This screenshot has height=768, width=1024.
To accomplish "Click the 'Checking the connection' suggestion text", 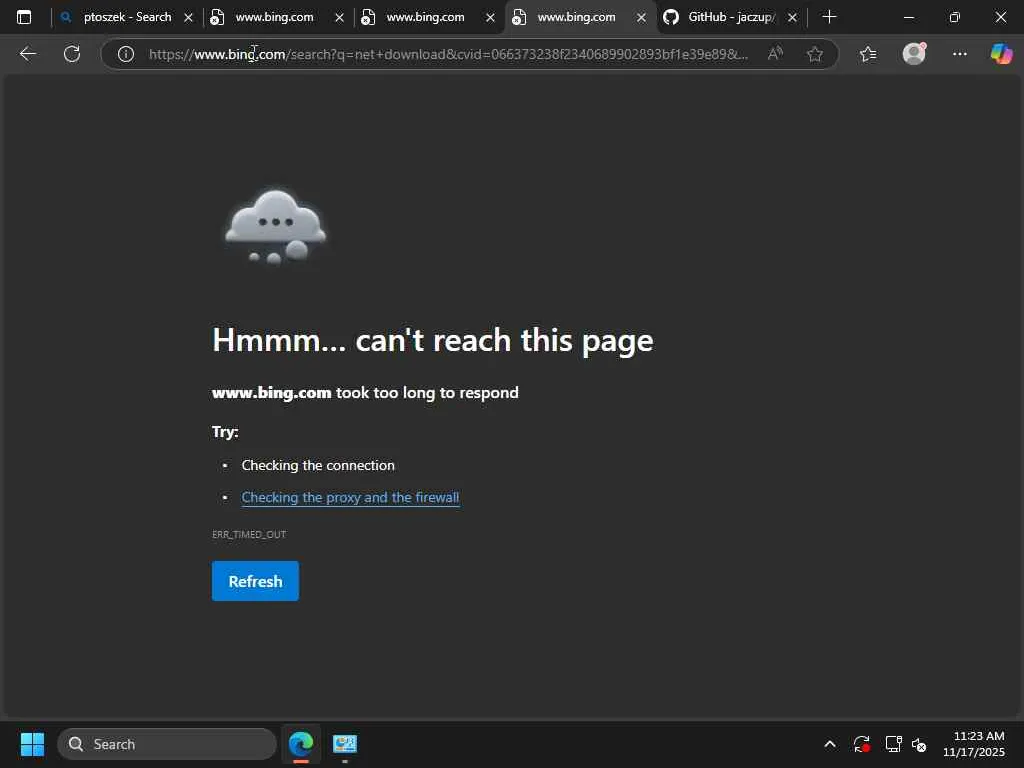I will (x=318, y=466).
